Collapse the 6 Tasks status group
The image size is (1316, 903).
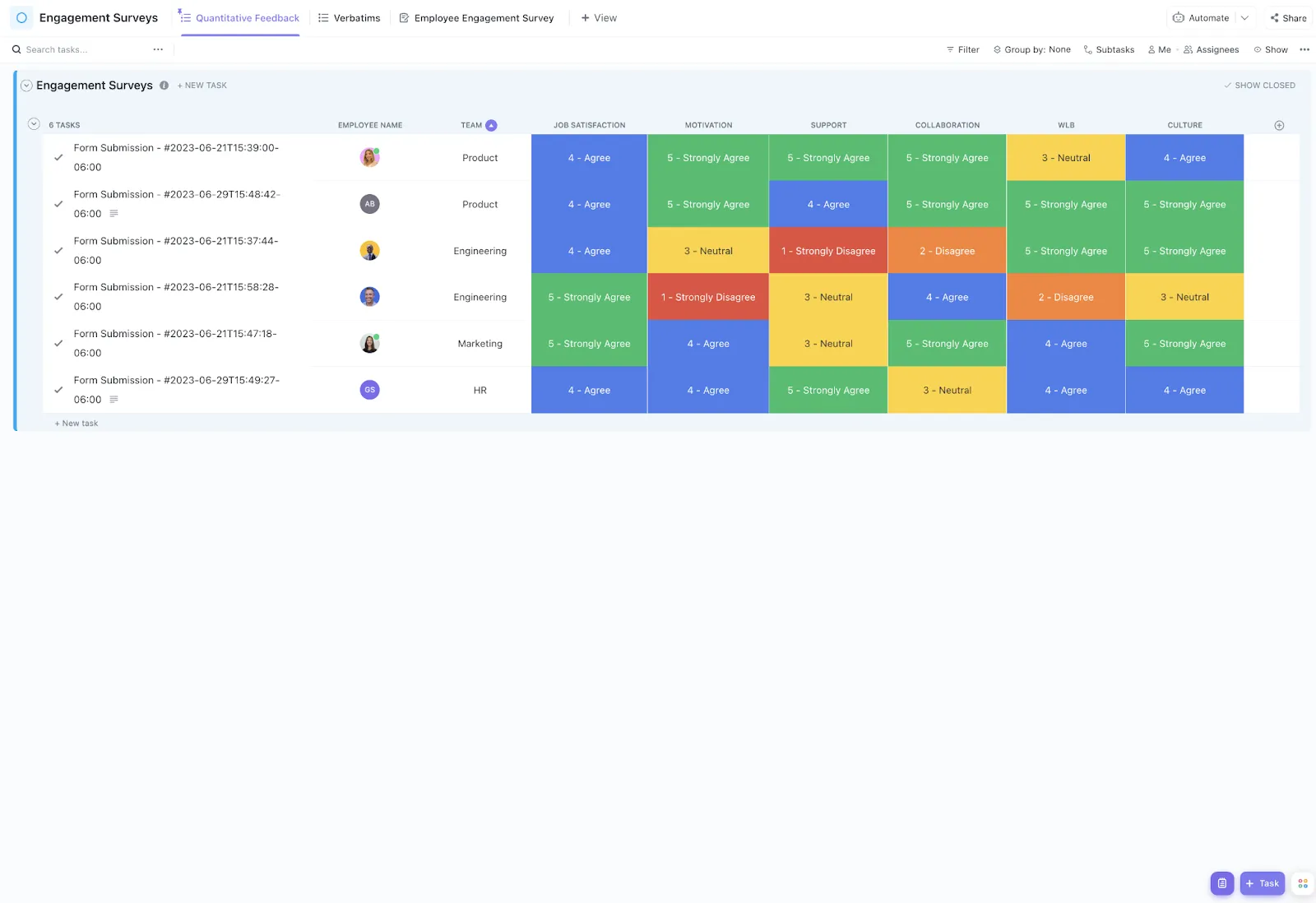[x=34, y=124]
